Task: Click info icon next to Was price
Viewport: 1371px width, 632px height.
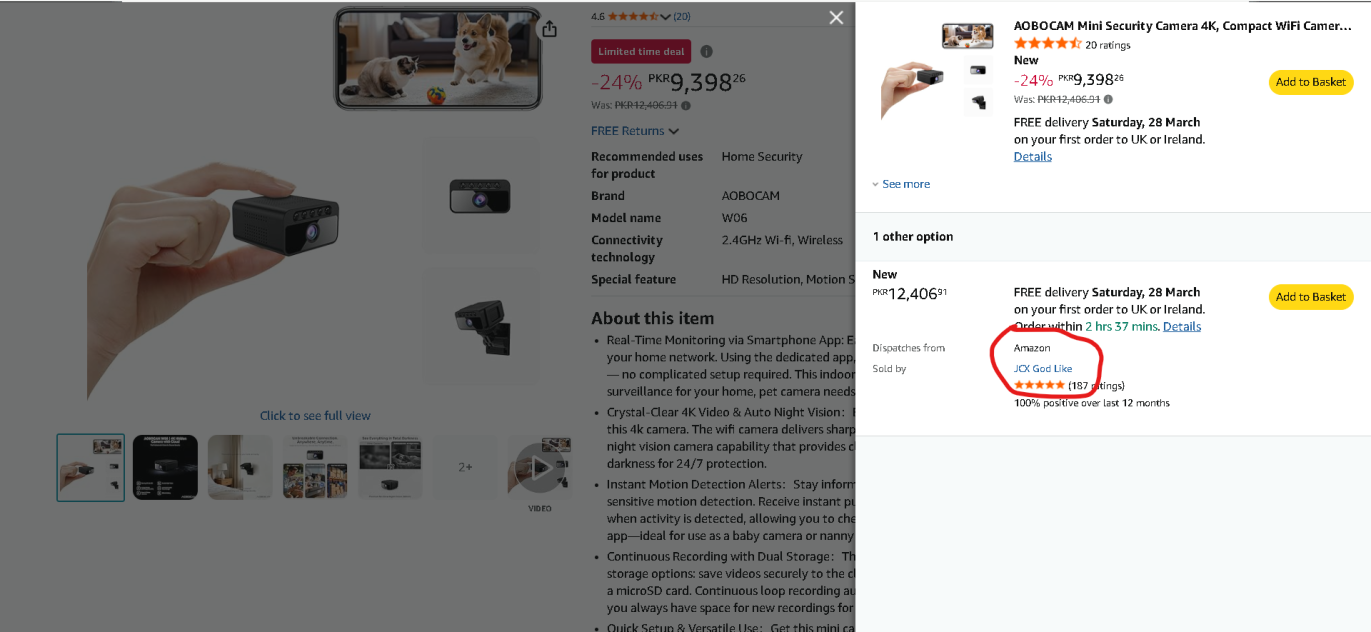Action: pos(686,105)
